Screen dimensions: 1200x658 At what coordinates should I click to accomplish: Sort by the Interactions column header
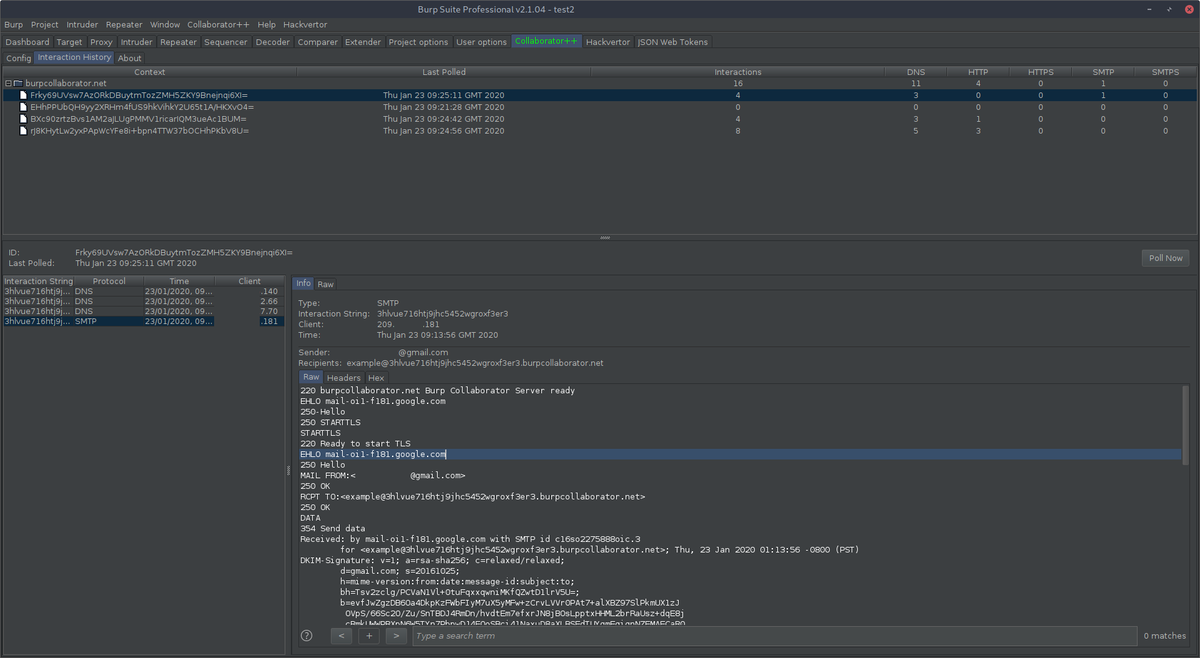click(738, 72)
